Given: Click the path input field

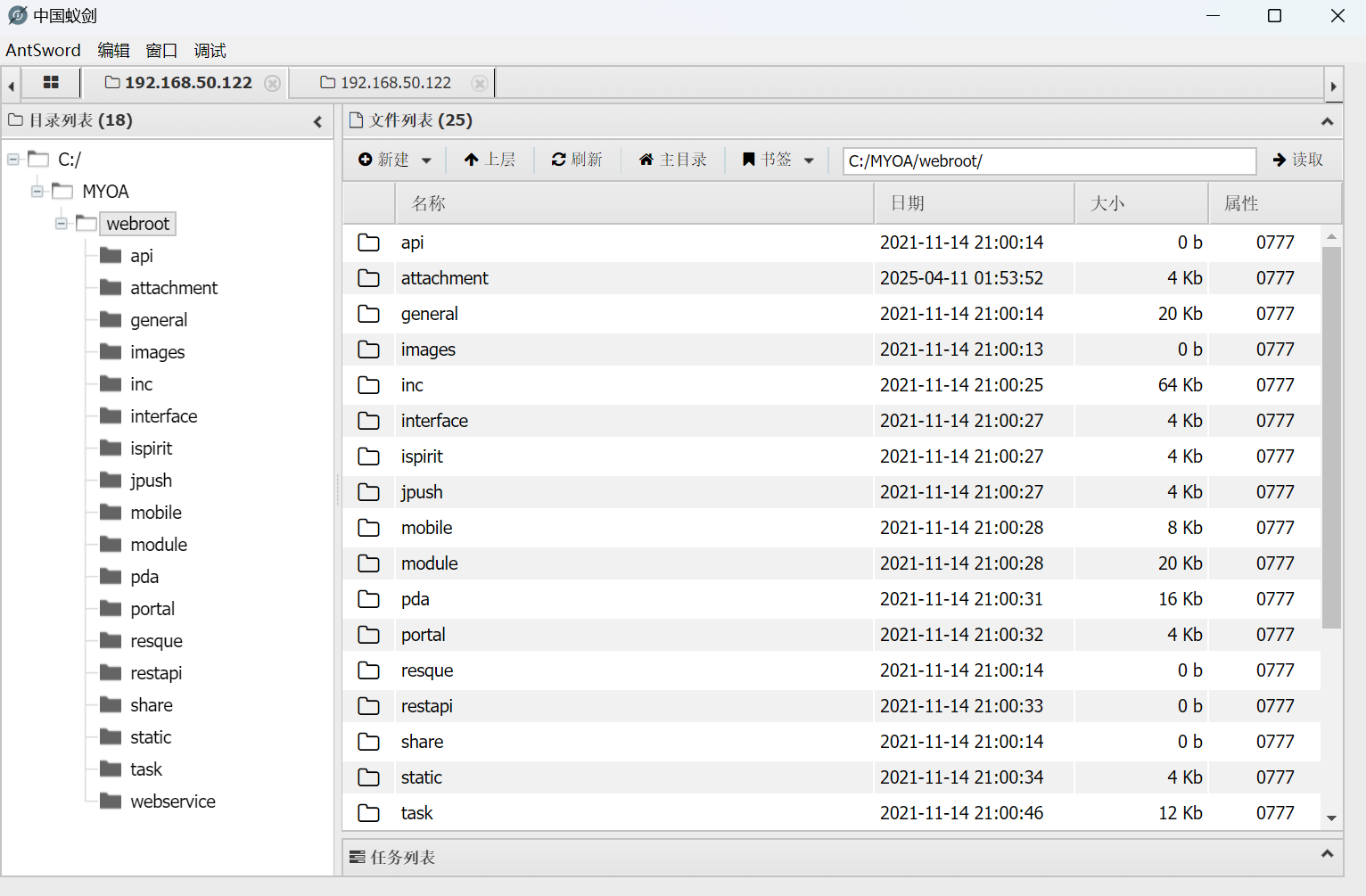Looking at the screenshot, I should coord(1049,161).
